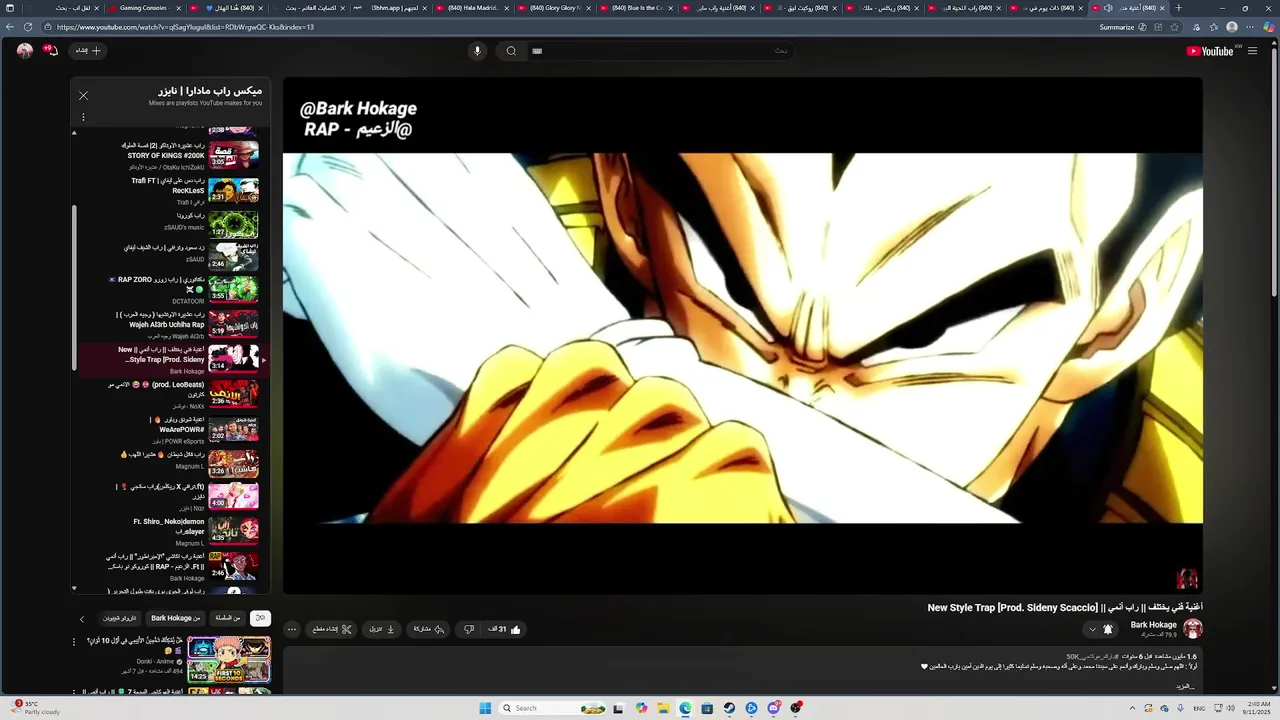Switch to the Gaming Consoles browser tab
Viewport: 1280px width, 720px height.
[143, 8]
